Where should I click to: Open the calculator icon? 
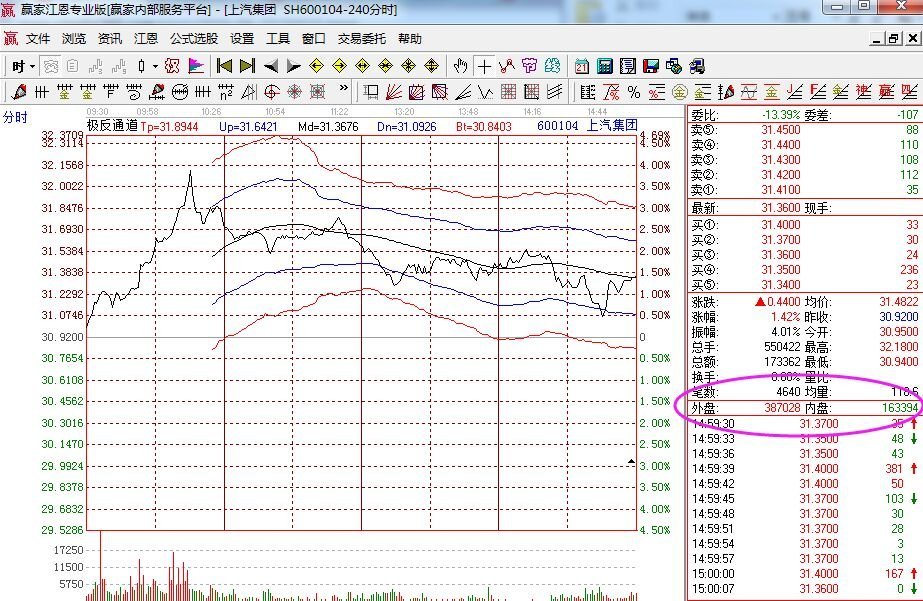click(x=605, y=67)
